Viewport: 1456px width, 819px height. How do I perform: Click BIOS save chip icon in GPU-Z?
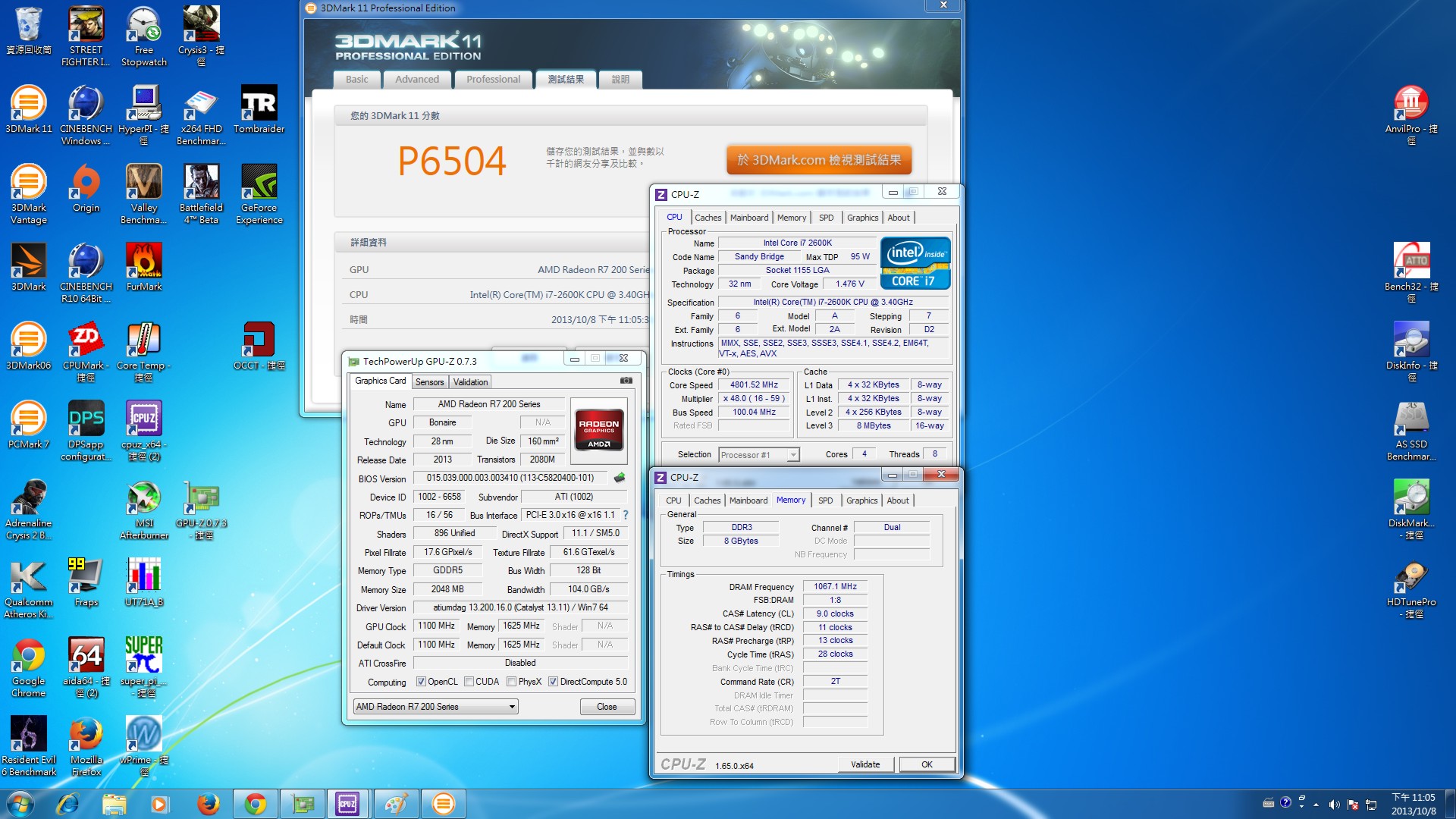click(x=620, y=478)
